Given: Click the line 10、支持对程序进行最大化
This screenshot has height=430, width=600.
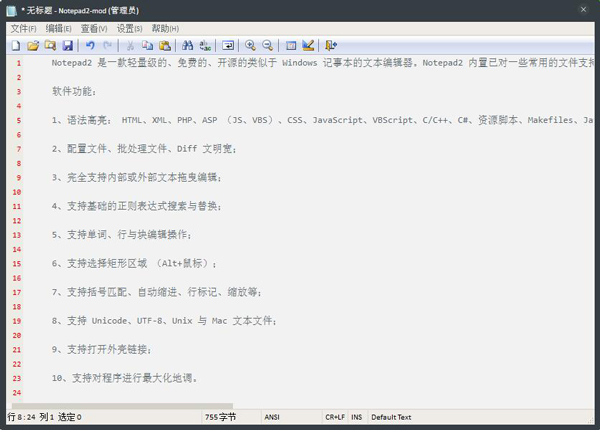Looking at the screenshot, I should coord(124,378).
